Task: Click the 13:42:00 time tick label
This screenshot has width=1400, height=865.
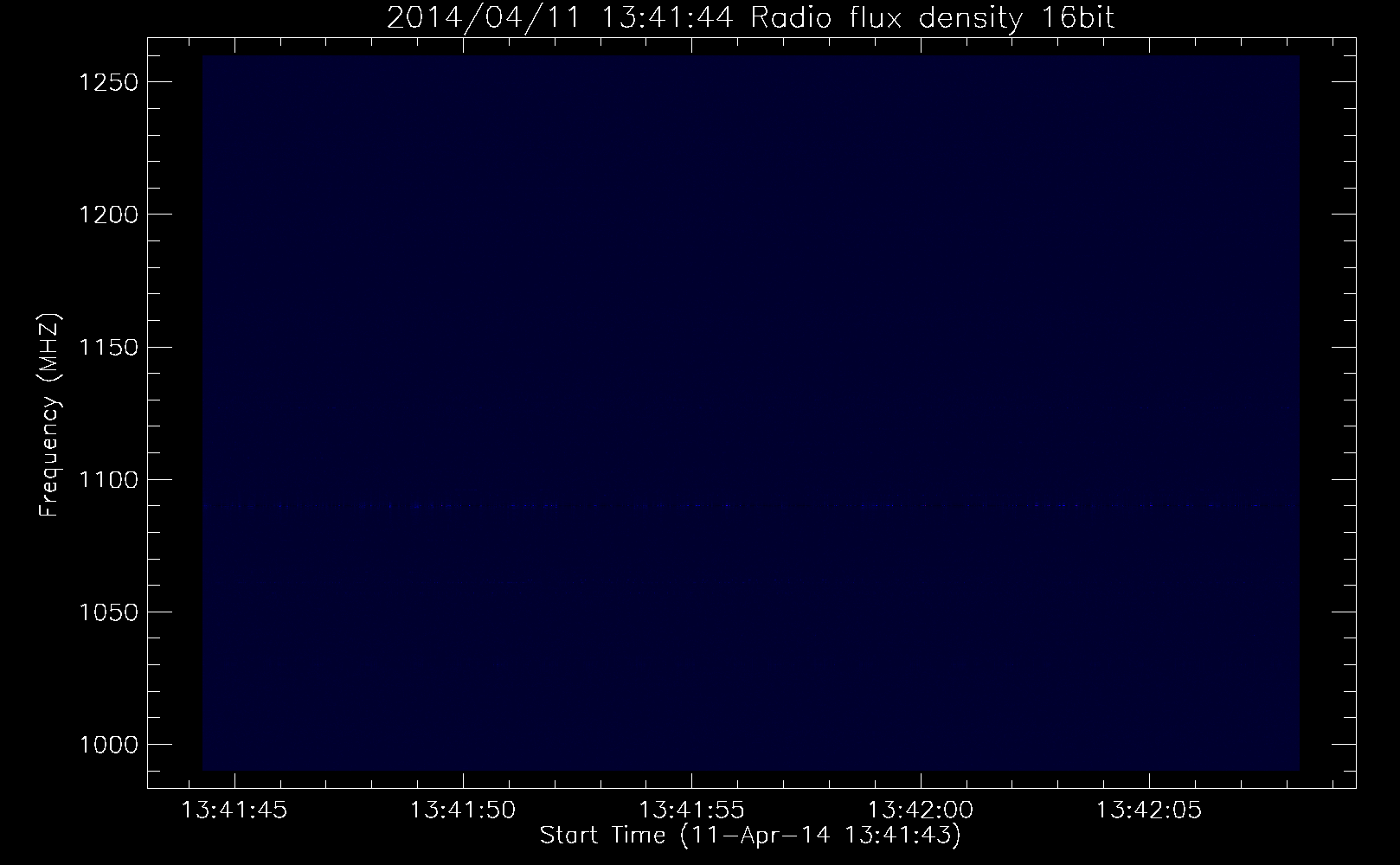Action: click(921, 811)
